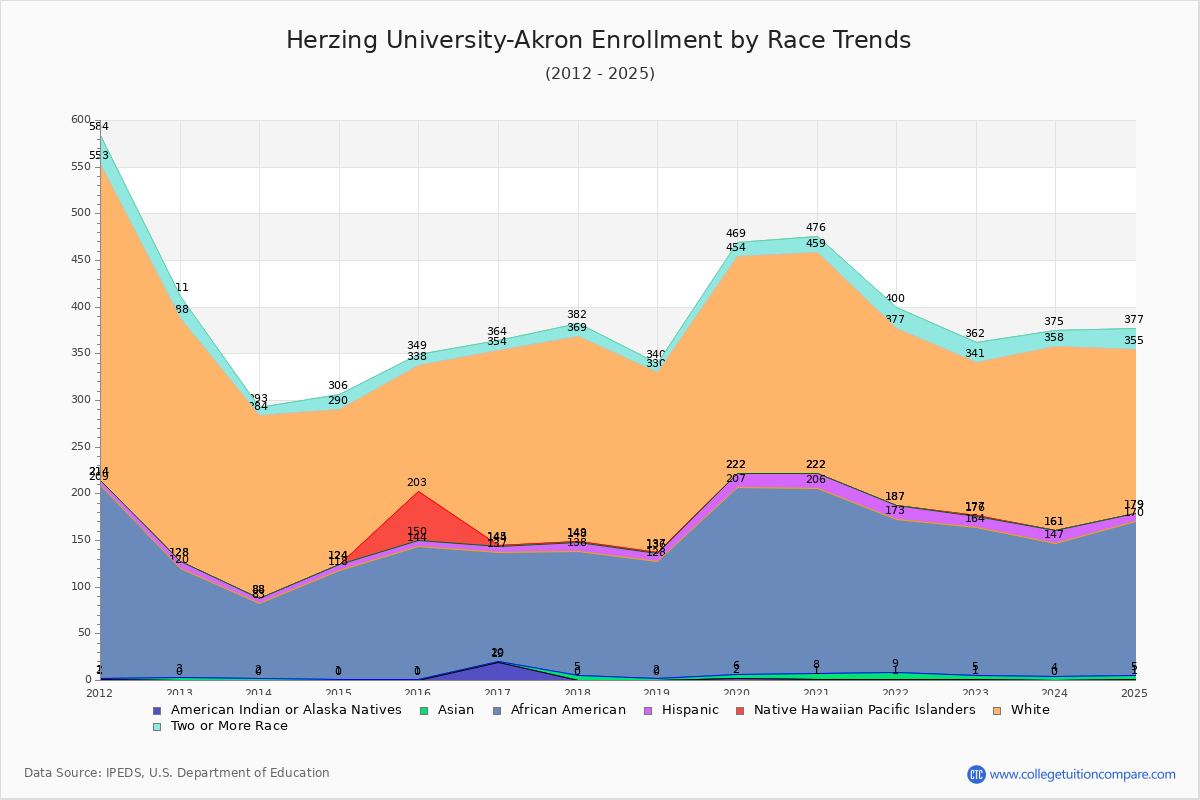This screenshot has width=1200, height=800.
Task: Toggle Hispanic series in legend
Action: point(680,710)
